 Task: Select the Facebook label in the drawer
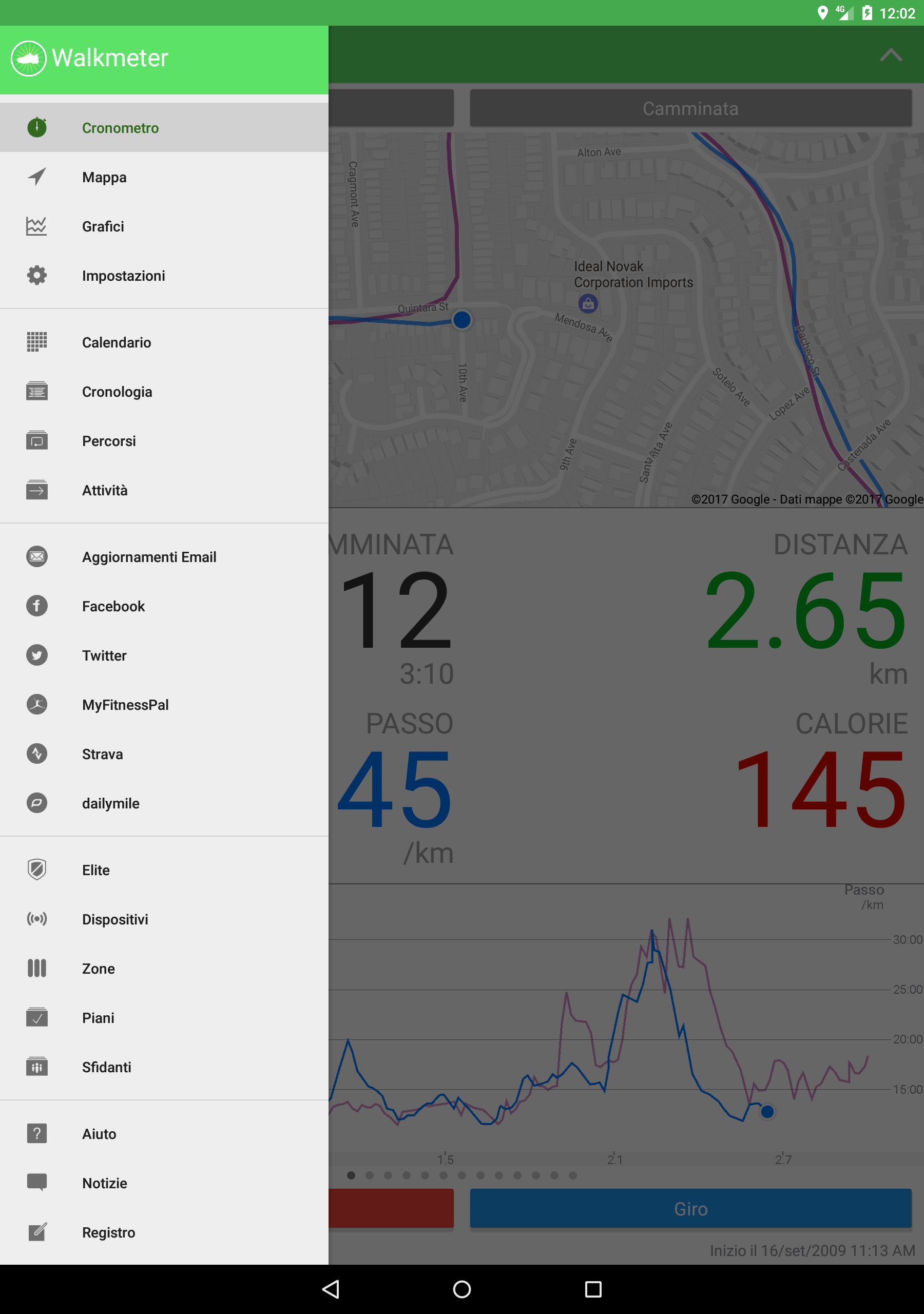pos(113,606)
